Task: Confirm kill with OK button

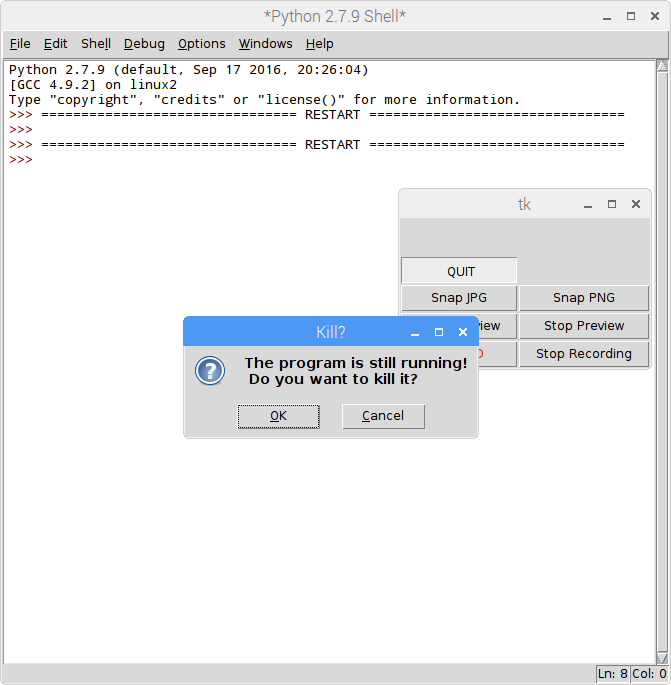Action: [279, 416]
